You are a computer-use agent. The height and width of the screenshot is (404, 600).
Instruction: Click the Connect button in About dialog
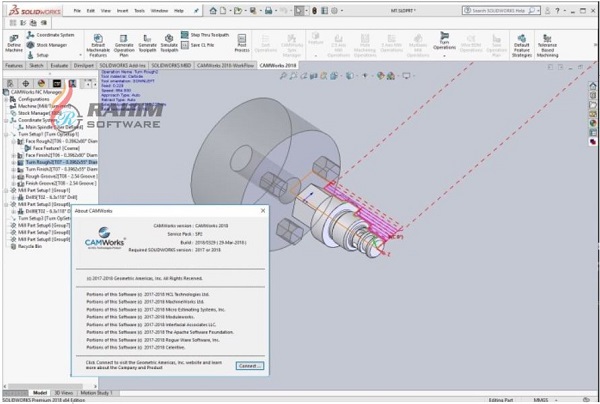[x=250, y=366]
